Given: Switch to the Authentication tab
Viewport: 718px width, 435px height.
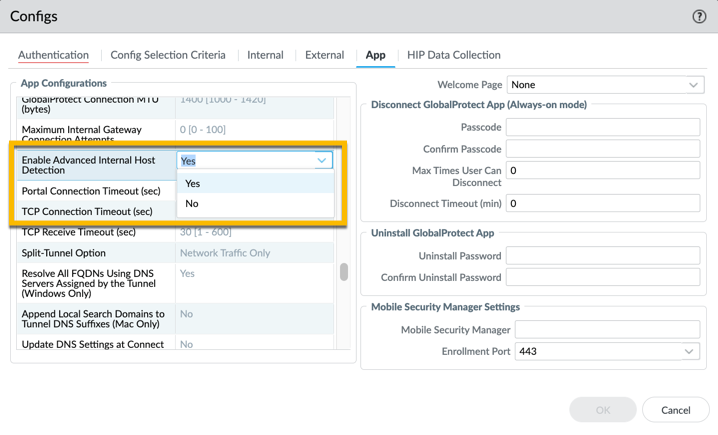Looking at the screenshot, I should click(x=53, y=55).
